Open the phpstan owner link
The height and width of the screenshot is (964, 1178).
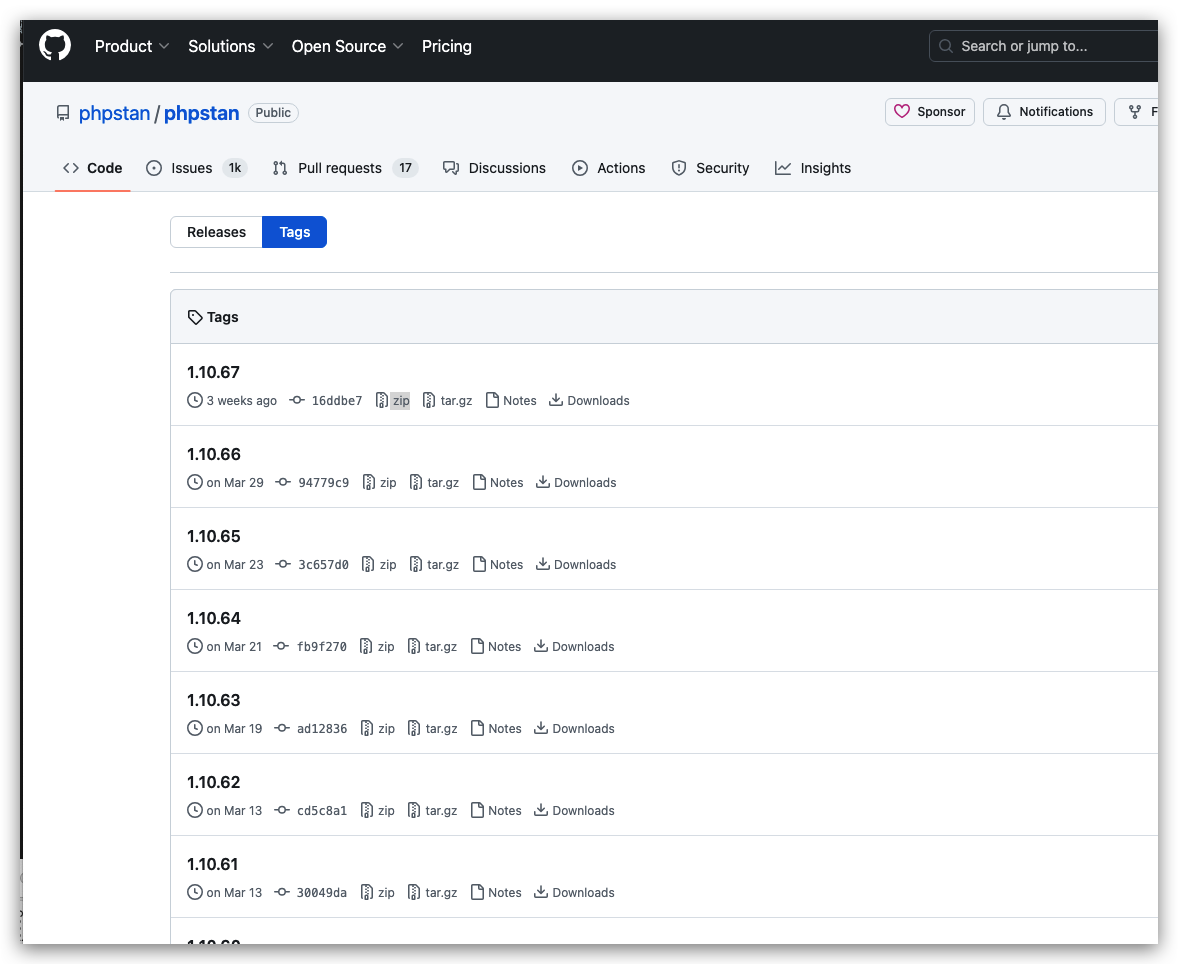pyautogui.click(x=114, y=113)
